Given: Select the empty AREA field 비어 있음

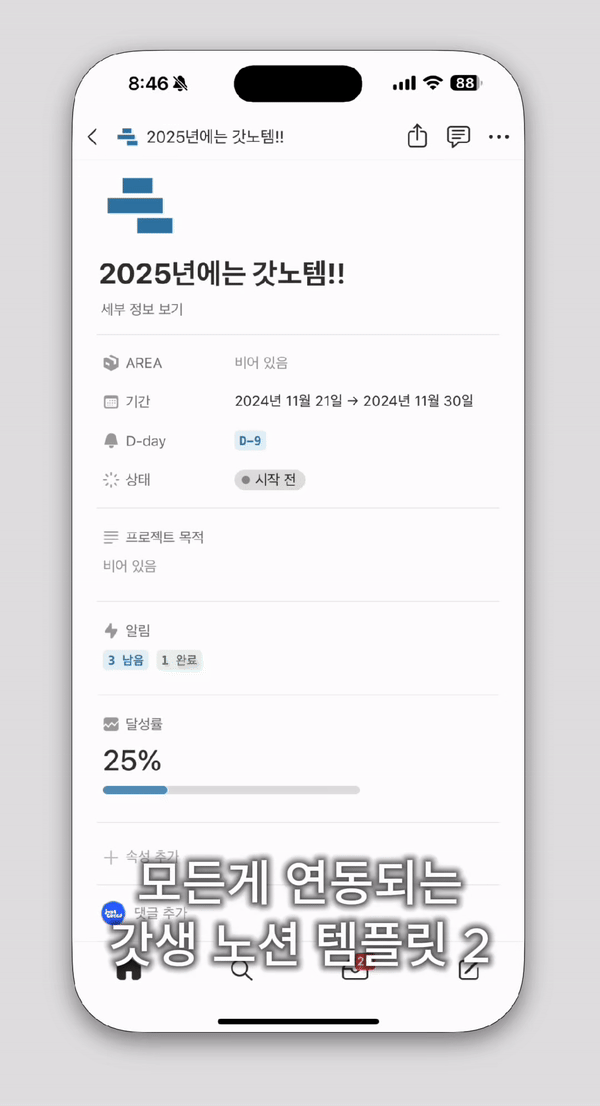Looking at the screenshot, I should tap(261, 363).
